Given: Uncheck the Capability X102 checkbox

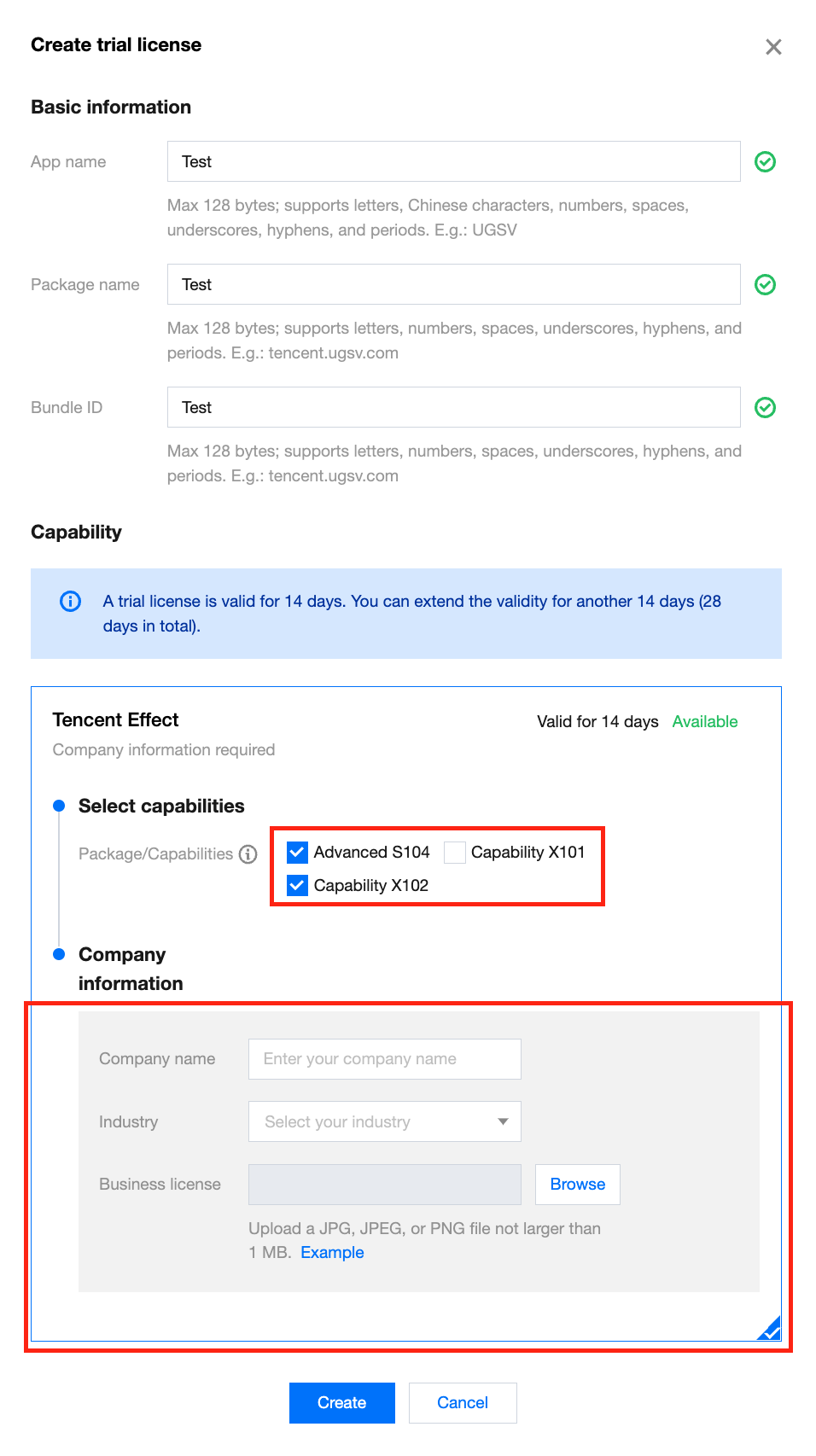Looking at the screenshot, I should click(x=297, y=885).
